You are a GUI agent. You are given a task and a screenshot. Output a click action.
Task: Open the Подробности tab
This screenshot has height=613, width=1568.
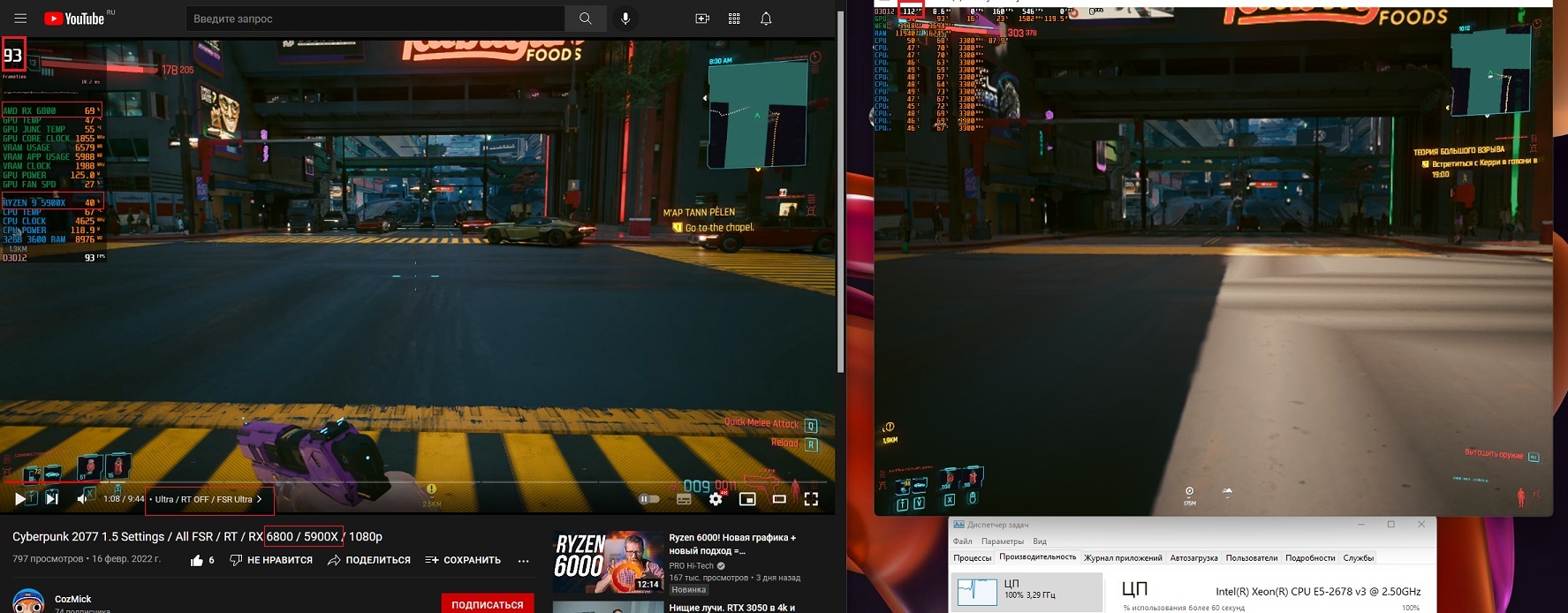click(x=1310, y=557)
